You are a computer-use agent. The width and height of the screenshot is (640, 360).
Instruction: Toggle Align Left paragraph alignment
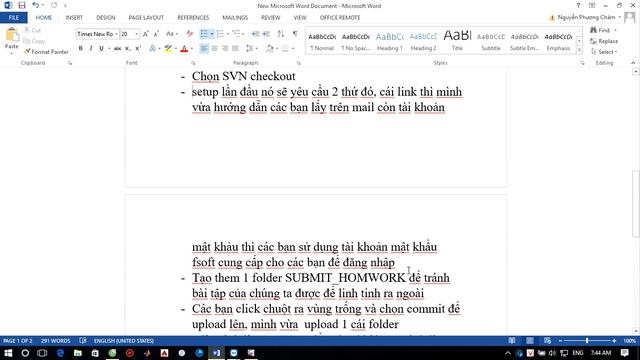[204, 49]
